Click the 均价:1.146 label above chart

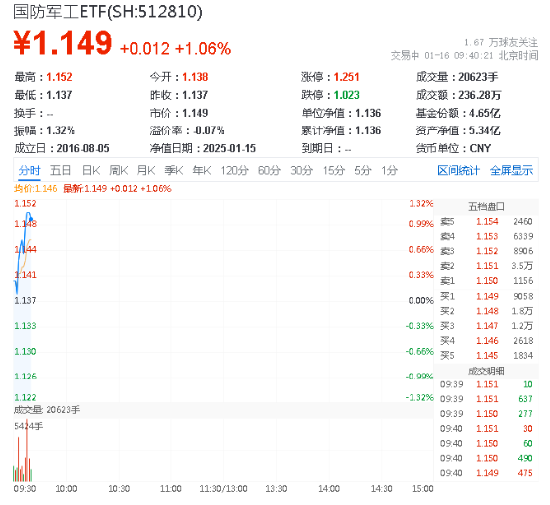[35, 189]
